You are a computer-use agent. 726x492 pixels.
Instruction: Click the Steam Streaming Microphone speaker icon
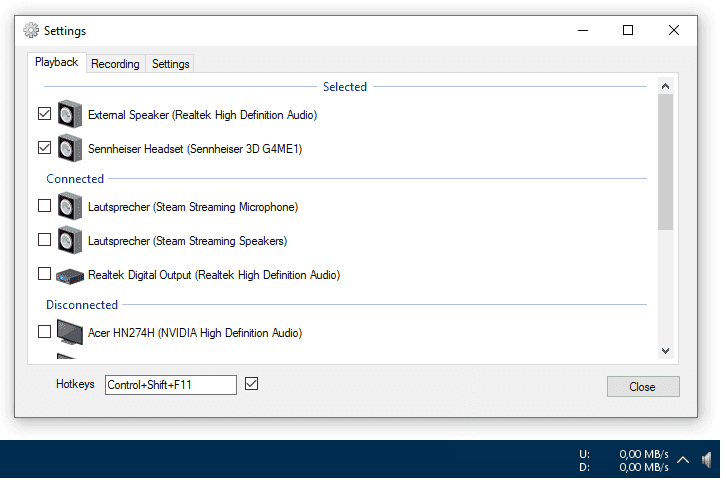point(69,207)
